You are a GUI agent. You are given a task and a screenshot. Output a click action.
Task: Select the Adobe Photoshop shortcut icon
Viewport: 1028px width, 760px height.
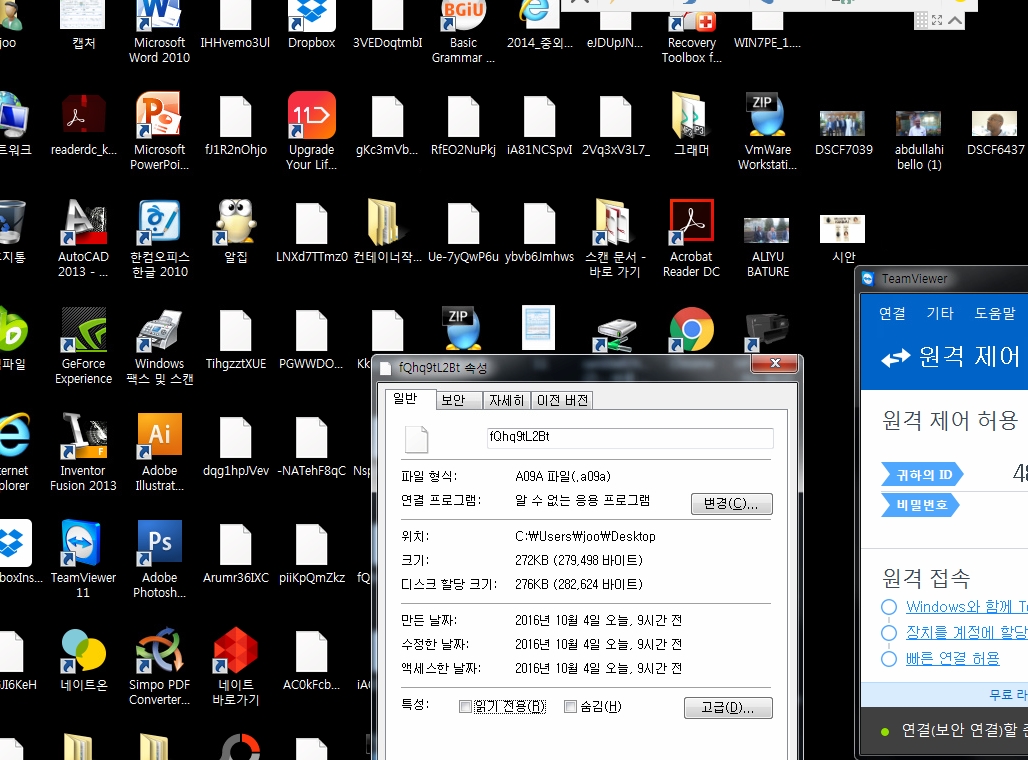159,544
